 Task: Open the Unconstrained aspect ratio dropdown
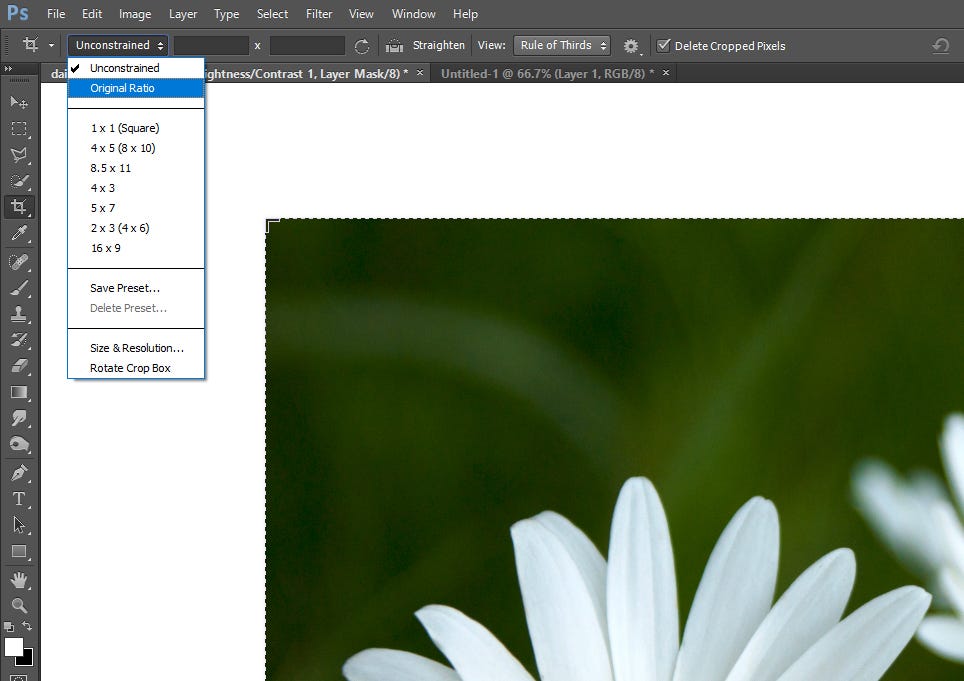117,45
